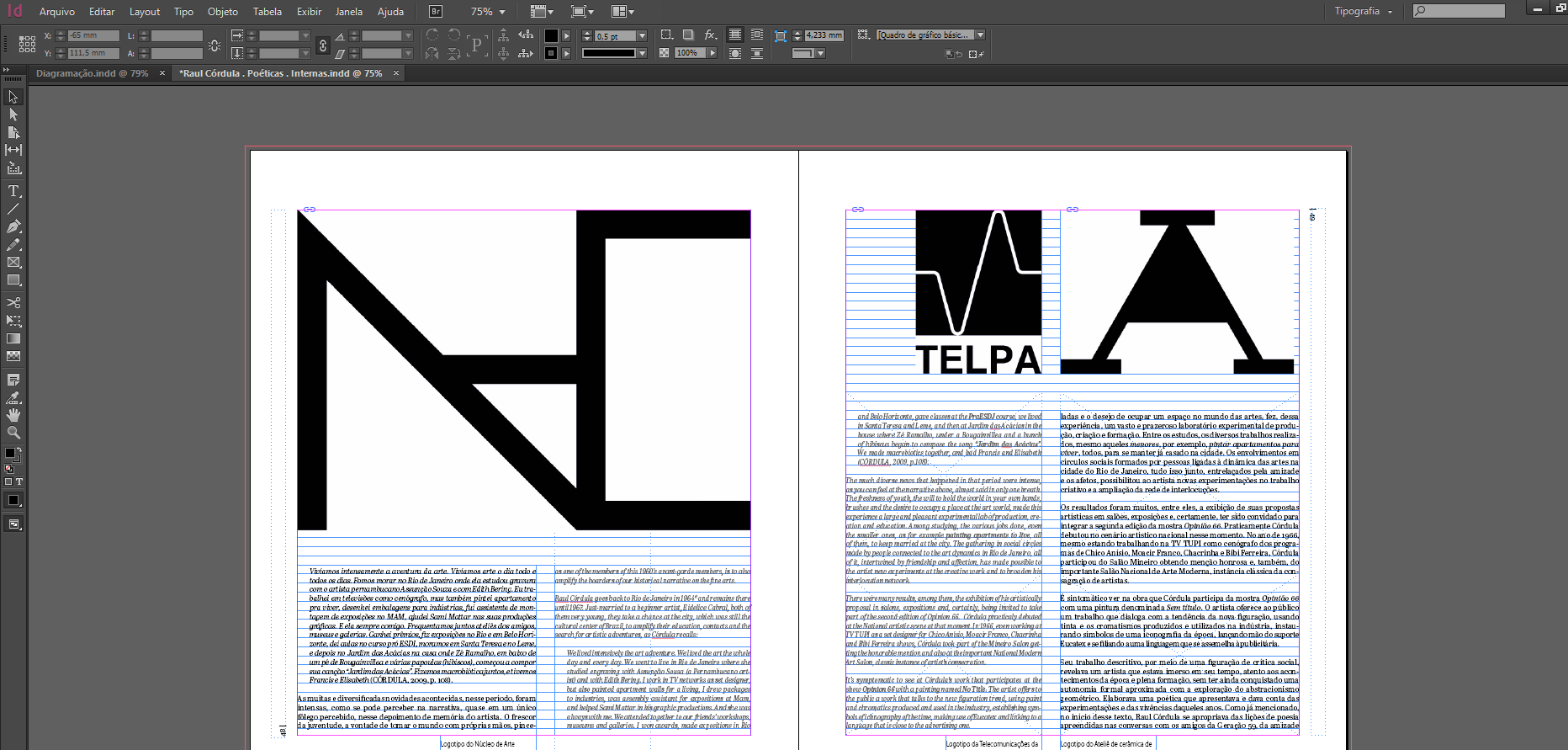Select the Gap tool
Image resolution: width=1568 pixels, height=750 pixels.
point(13,150)
